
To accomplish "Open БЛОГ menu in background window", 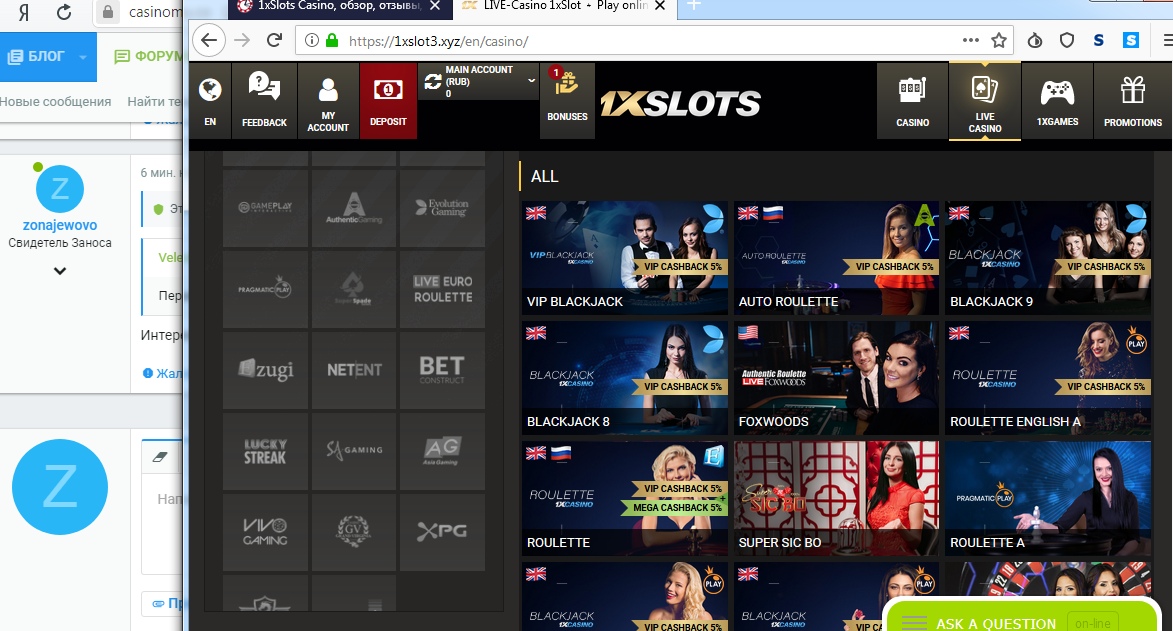I will 48,56.
